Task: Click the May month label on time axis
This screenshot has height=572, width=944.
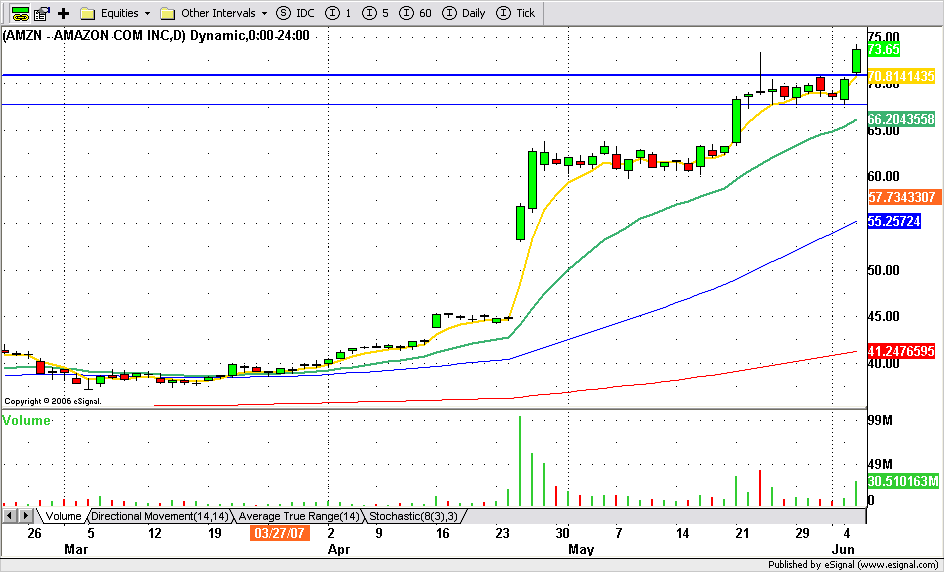Action: tap(581, 549)
